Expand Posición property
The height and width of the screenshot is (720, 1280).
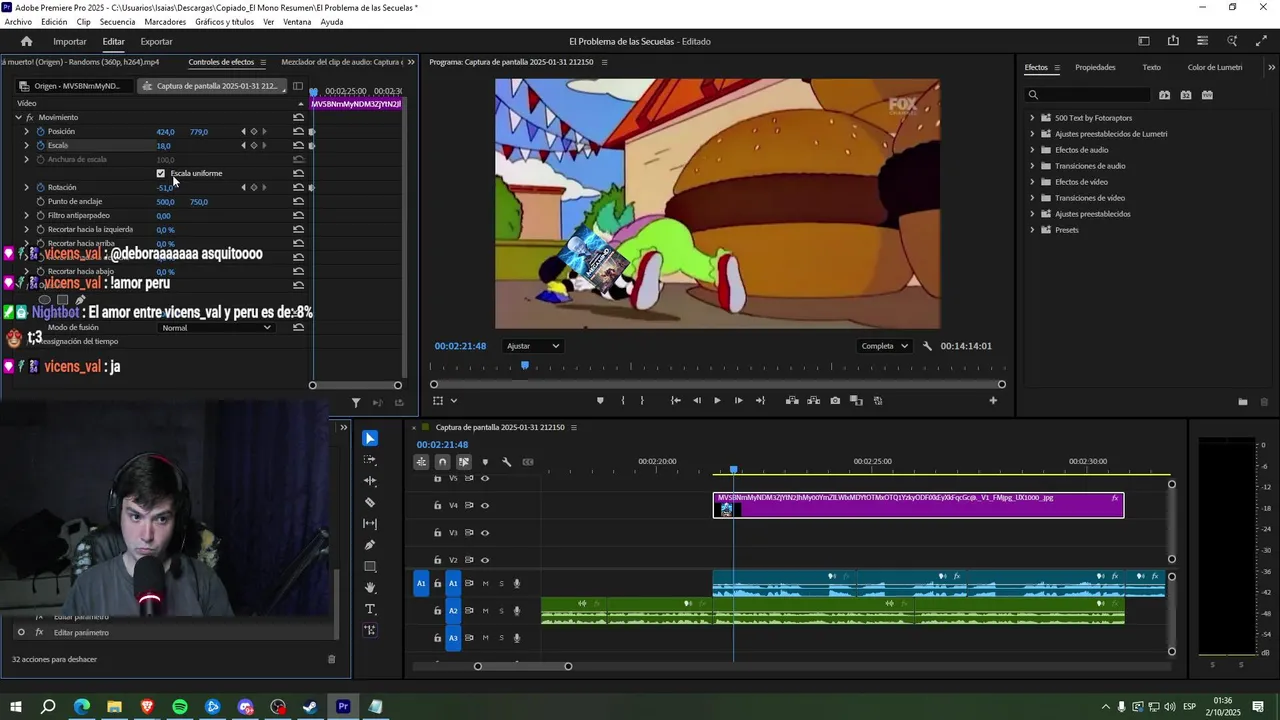click(x=27, y=132)
